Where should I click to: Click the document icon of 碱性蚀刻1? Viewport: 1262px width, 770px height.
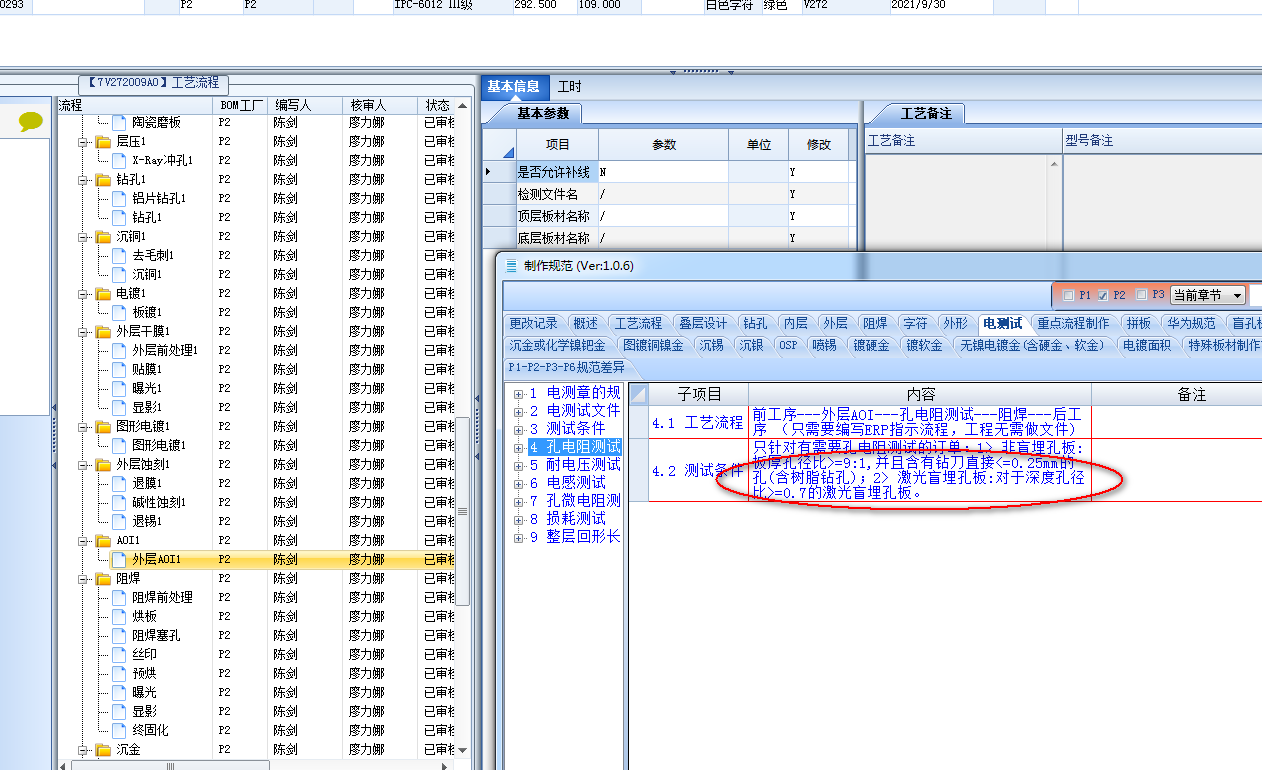pyautogui.click(x=119, y=502)
